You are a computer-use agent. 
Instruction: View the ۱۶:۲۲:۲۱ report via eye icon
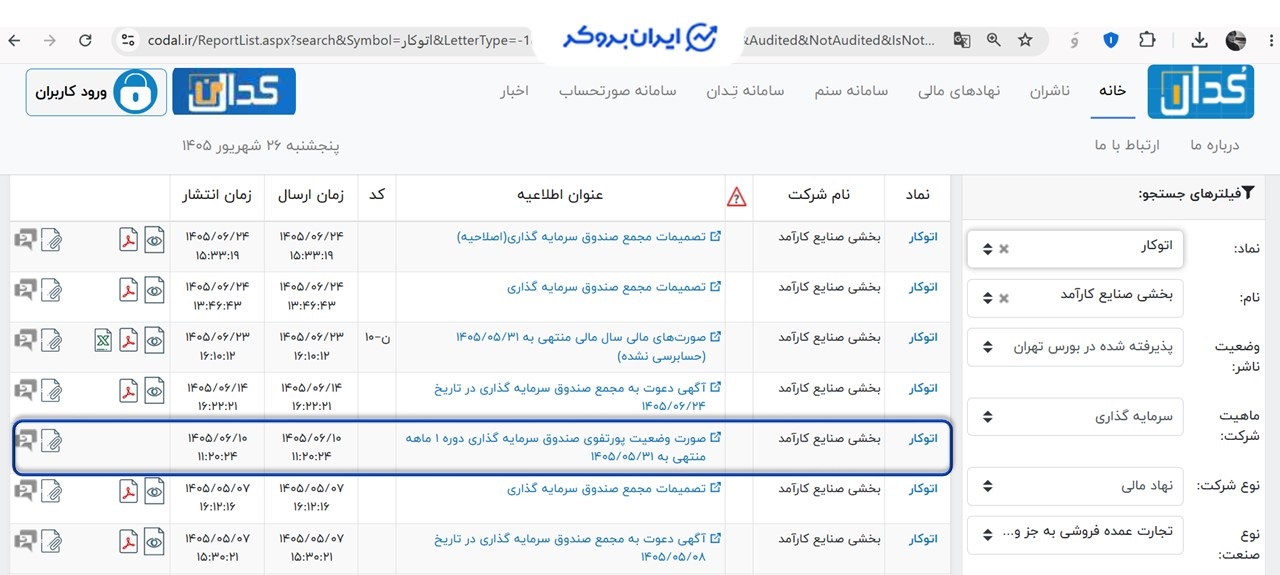point(154,390)
